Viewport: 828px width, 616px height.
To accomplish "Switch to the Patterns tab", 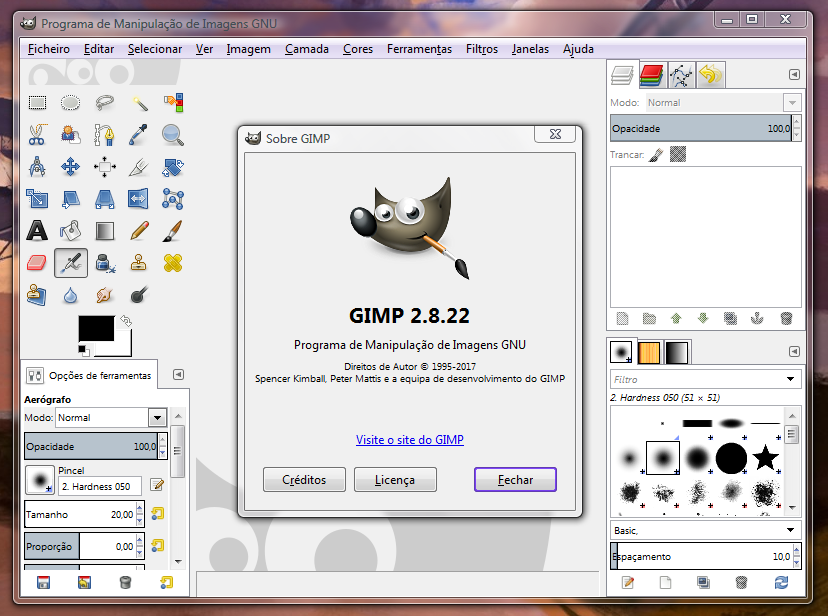I will point(649,353).
